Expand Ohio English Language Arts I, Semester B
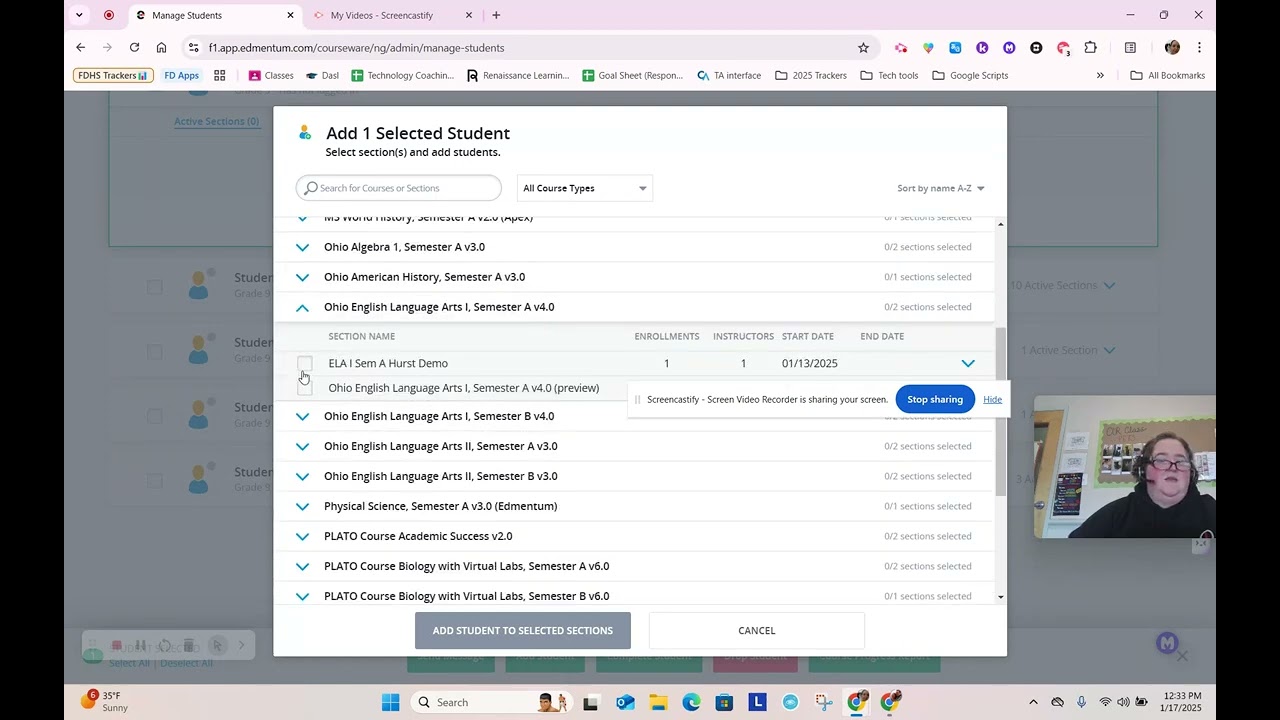 coord(302,416)
